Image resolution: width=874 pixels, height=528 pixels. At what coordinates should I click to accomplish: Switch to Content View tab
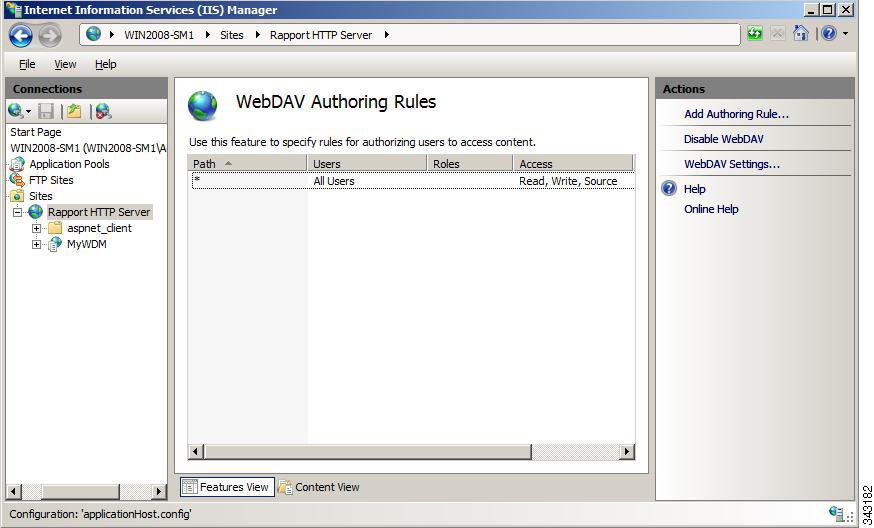(319, 487)
